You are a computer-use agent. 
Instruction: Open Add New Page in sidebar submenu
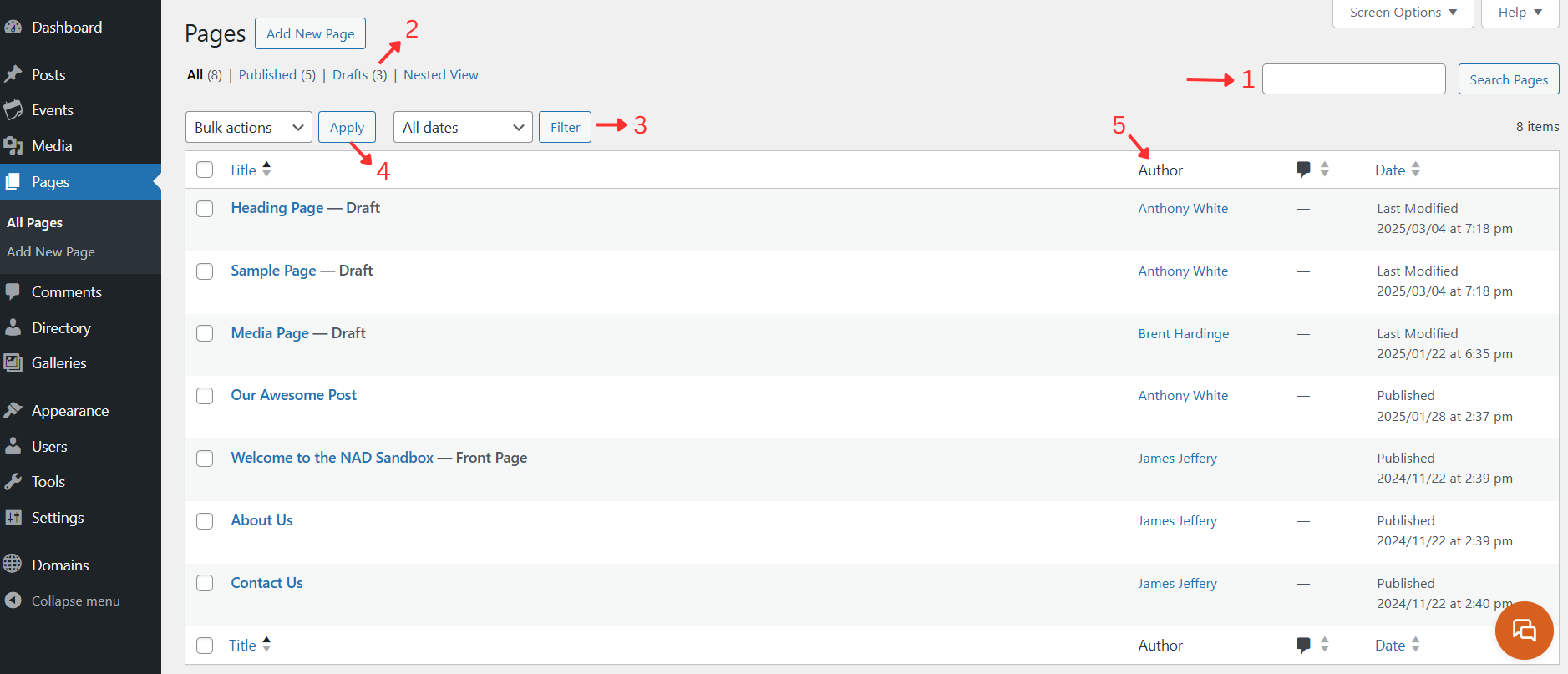tap(51, 252)
